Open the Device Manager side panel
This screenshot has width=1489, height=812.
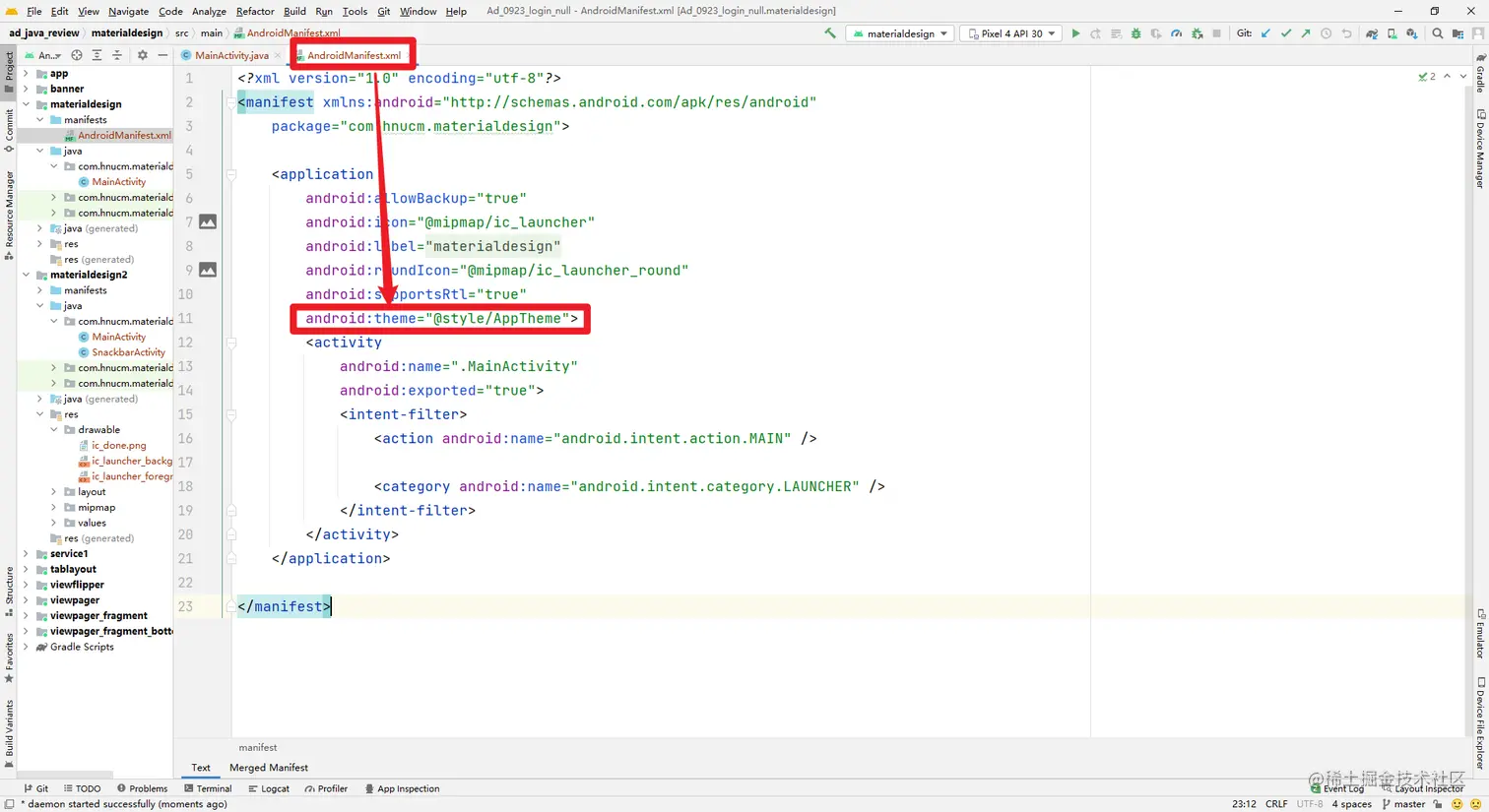pos(1479,149)
